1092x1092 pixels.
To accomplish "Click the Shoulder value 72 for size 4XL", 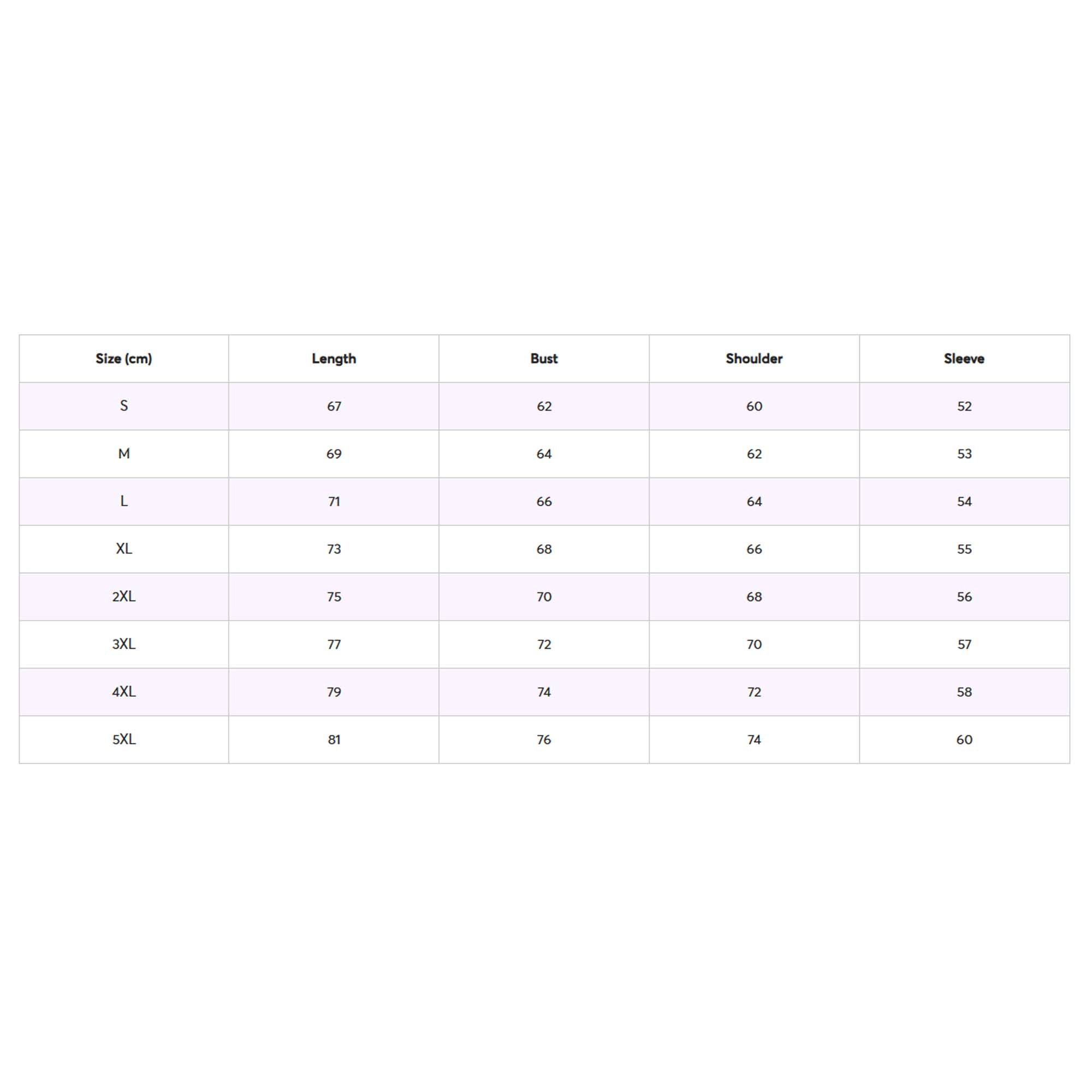I will coord(754,692).
